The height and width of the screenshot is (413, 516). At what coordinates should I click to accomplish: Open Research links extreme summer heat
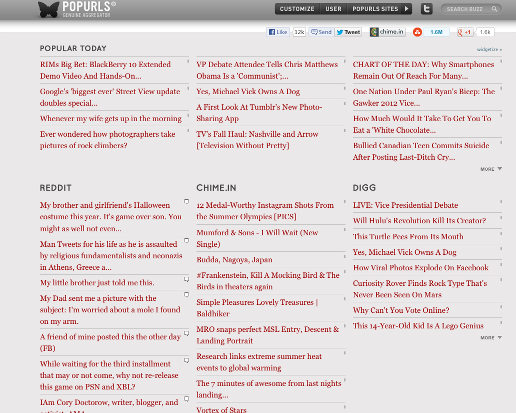(259, 362)
